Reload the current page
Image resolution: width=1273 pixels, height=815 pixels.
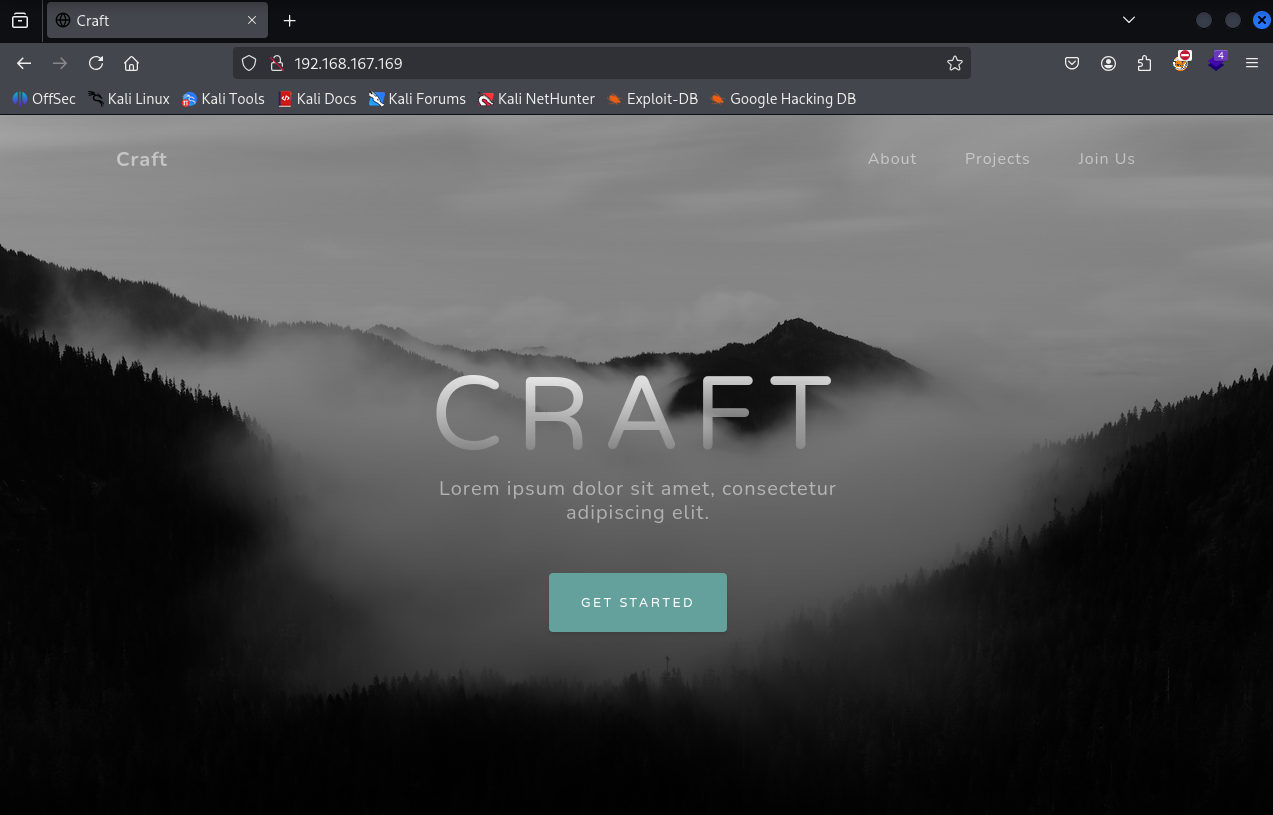tap(96, 63)
